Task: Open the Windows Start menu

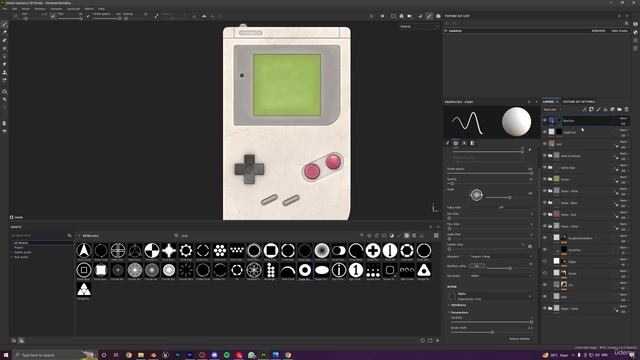Action: (x=6, y=355)
